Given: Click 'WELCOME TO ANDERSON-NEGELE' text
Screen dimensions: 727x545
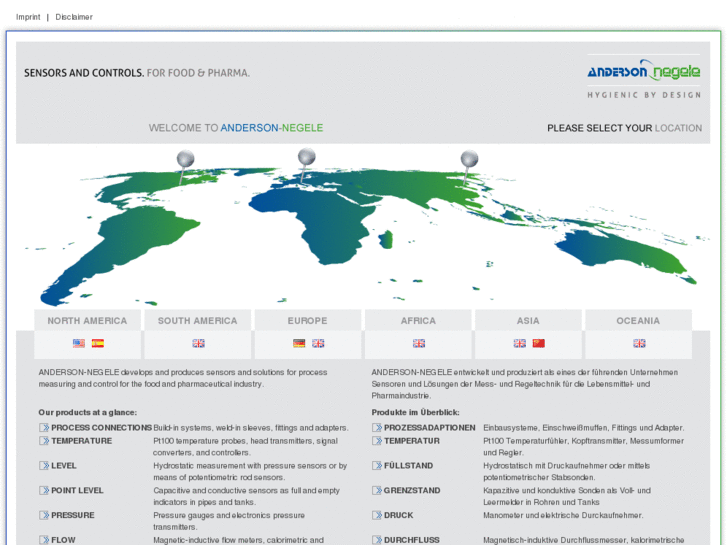Looking at the screenshot, I should click(236, 128).
